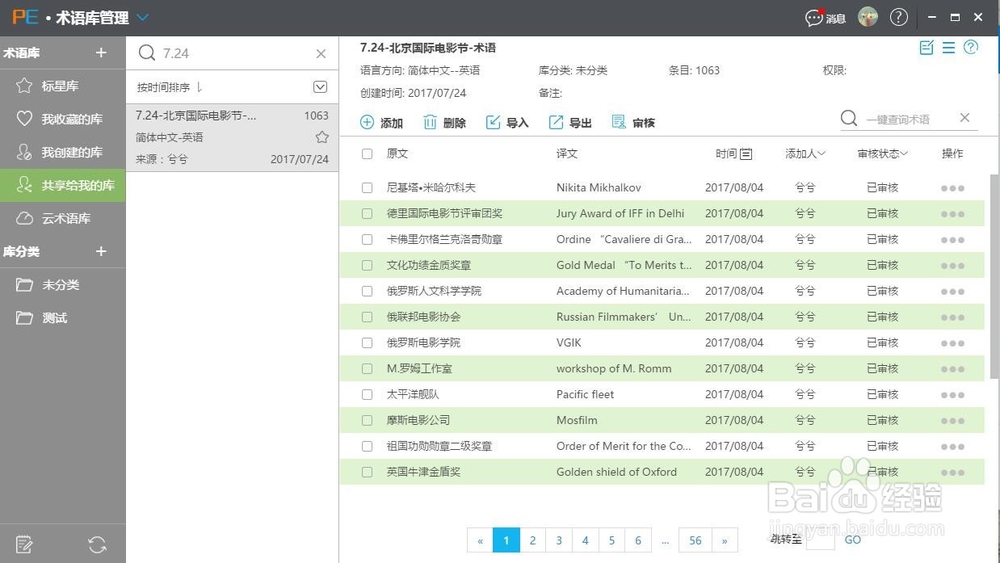Go to page 2 of results
The height and width of the screenshot is (563, 1000).
coord(533,541)
